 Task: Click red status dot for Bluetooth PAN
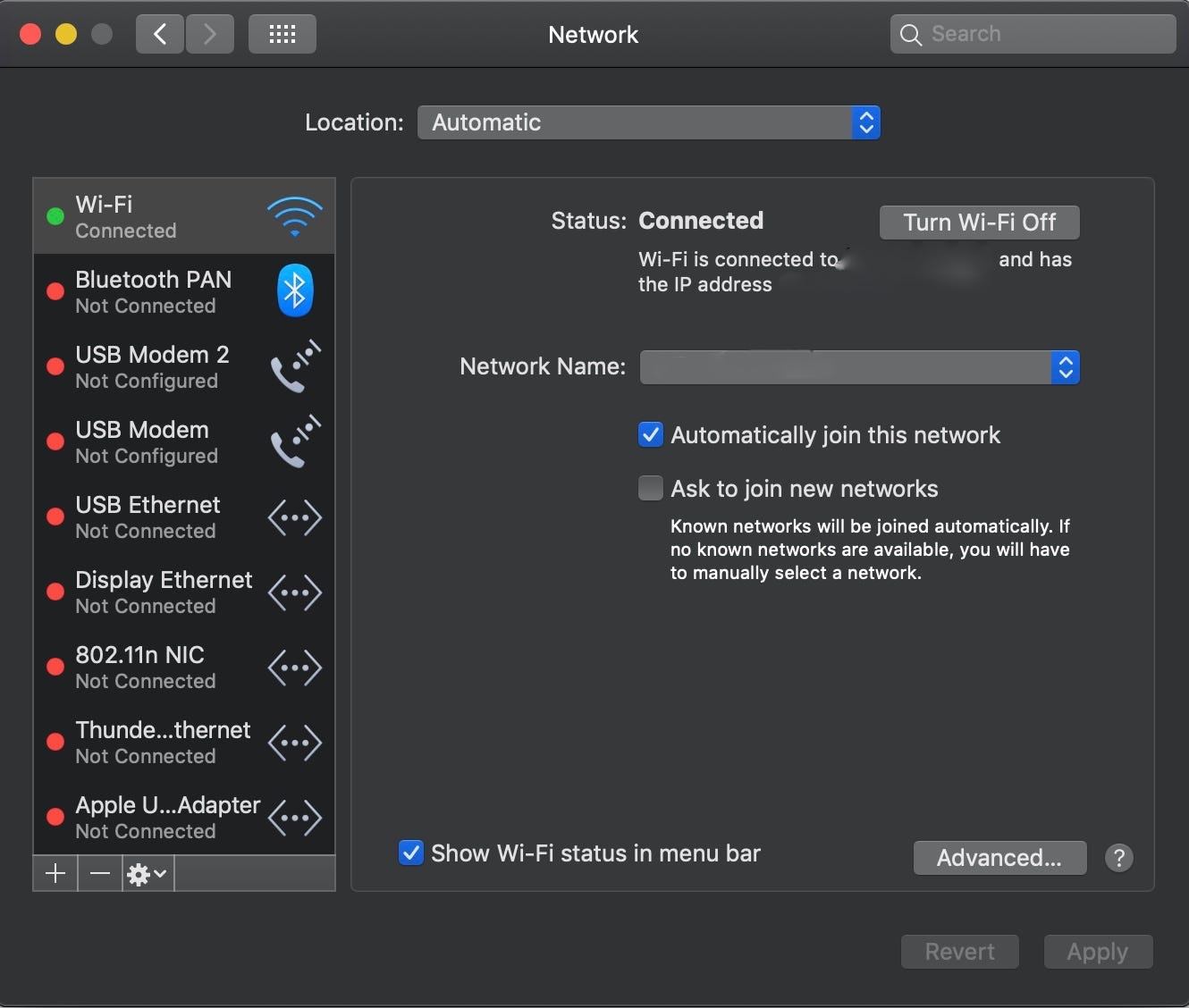click(x=55, y=291)
